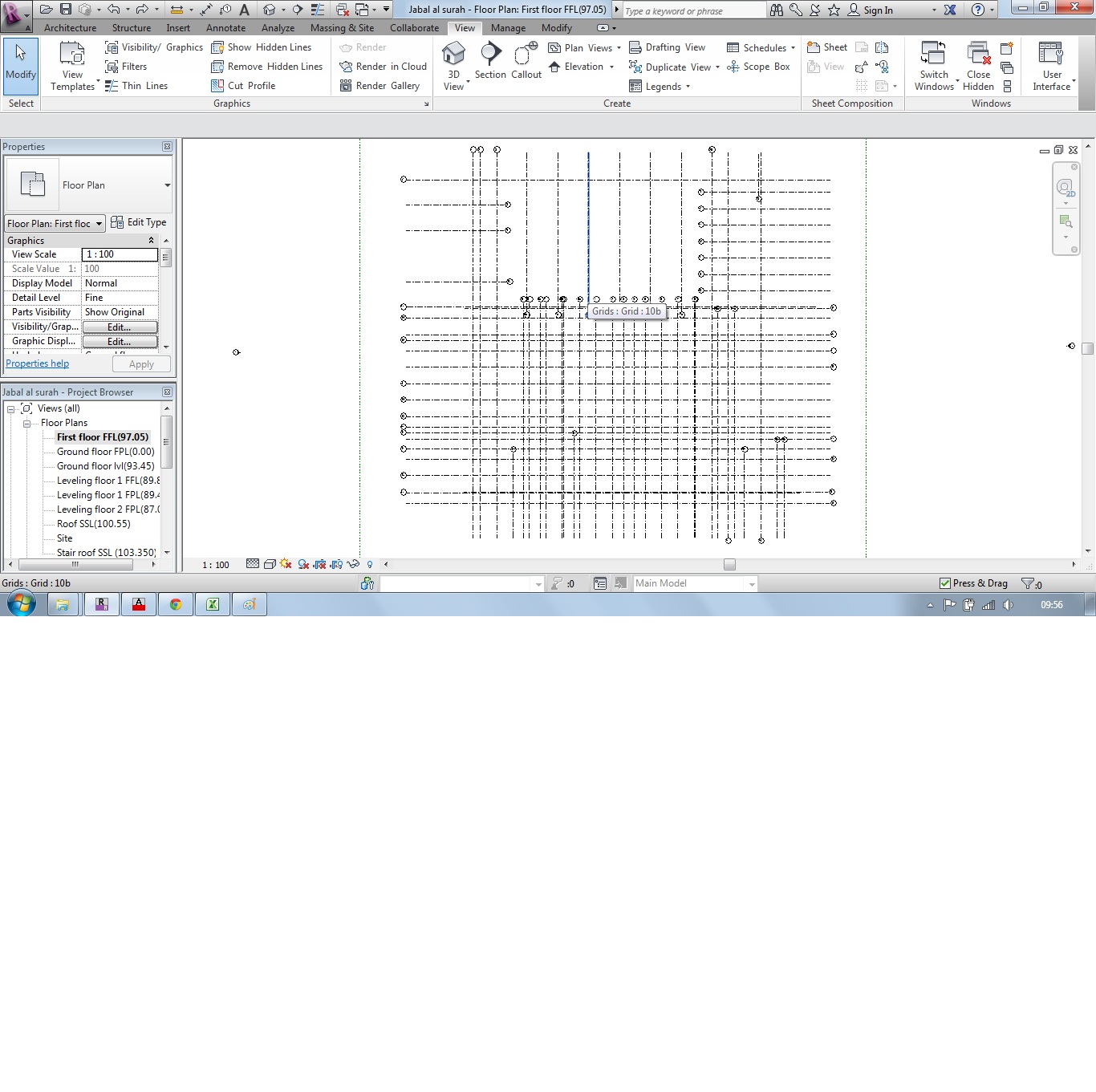Toggle sun path icon in view control bar

[286, 564]
